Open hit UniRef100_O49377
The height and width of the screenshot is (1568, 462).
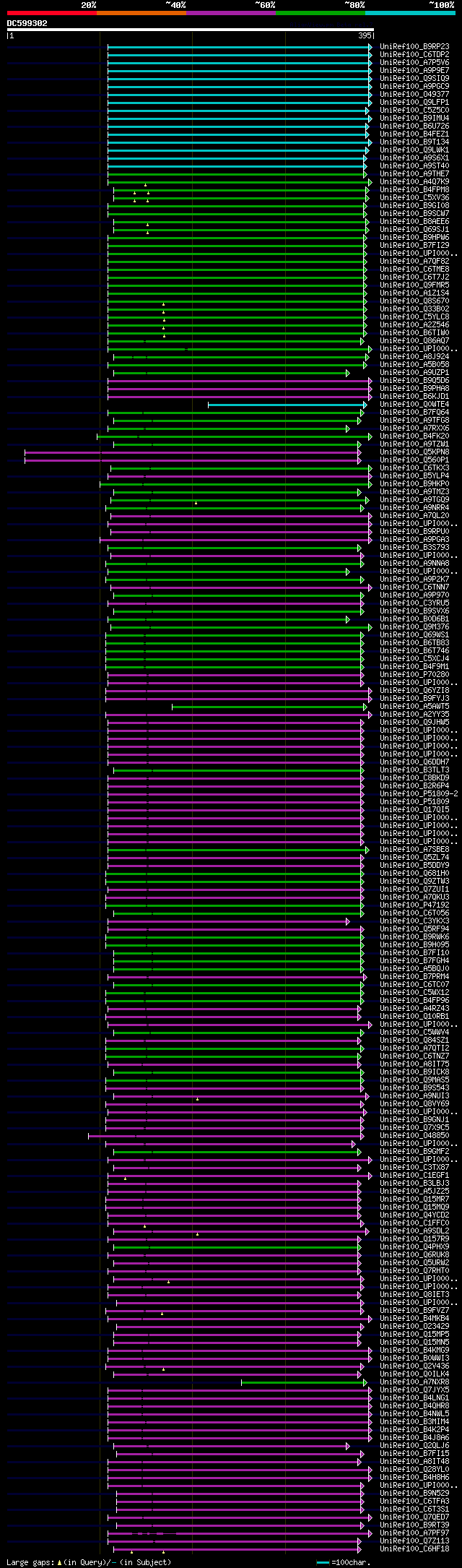pos(414,94)
